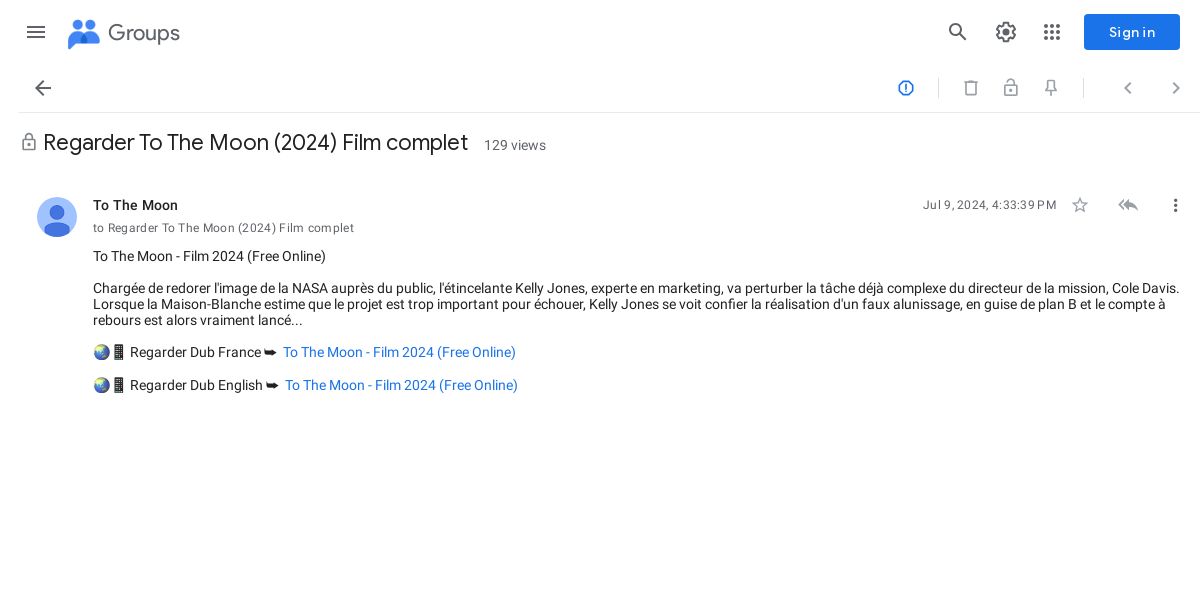
Task: Open the search icon
Action: pyautogui.click(x=958, y=32)
